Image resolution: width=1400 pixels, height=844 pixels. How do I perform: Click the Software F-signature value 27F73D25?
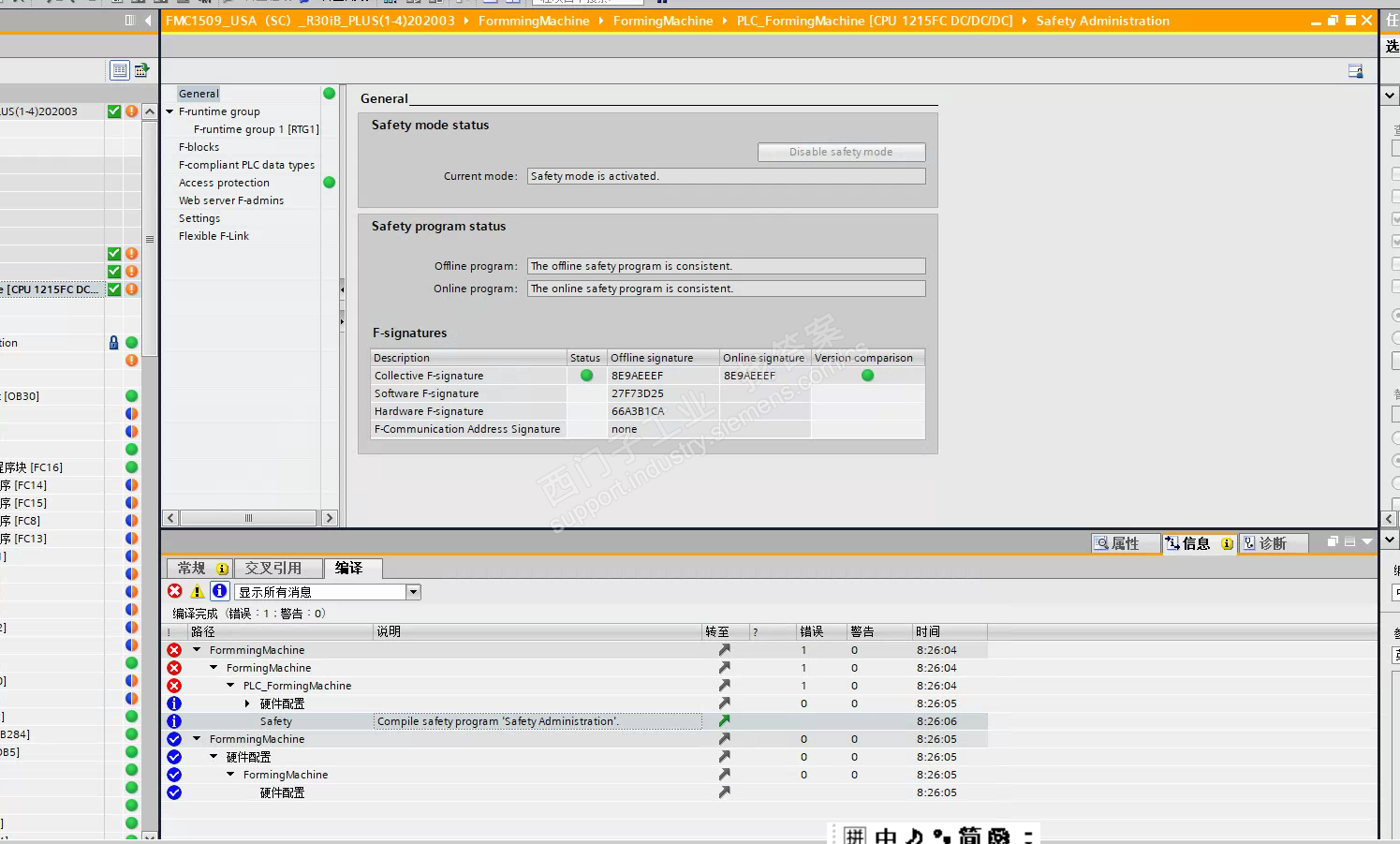coord(638,393)
